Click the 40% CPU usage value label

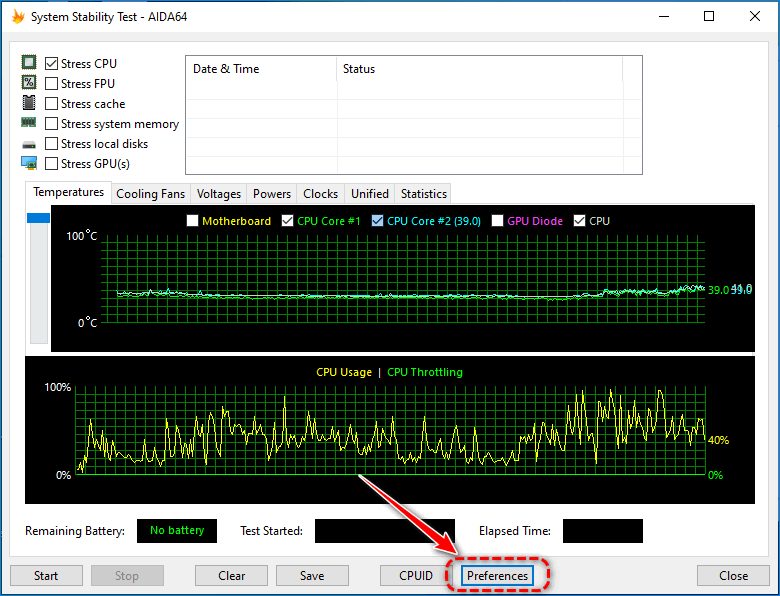tap(718, 440)
